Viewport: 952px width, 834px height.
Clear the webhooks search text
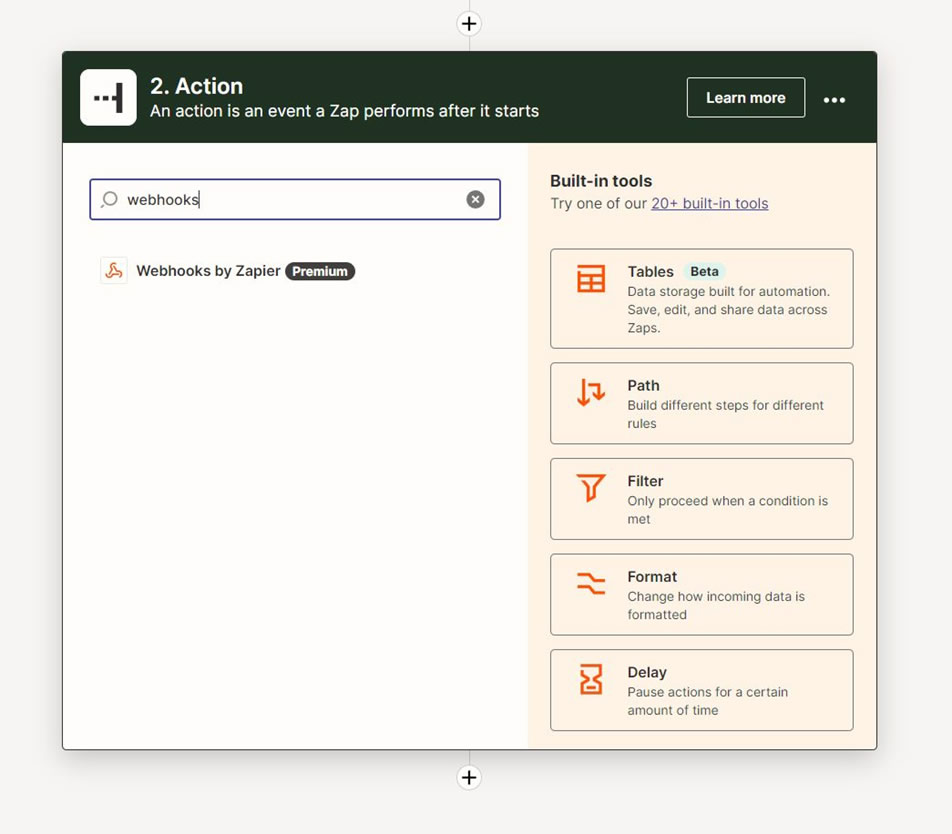point(475,199)
